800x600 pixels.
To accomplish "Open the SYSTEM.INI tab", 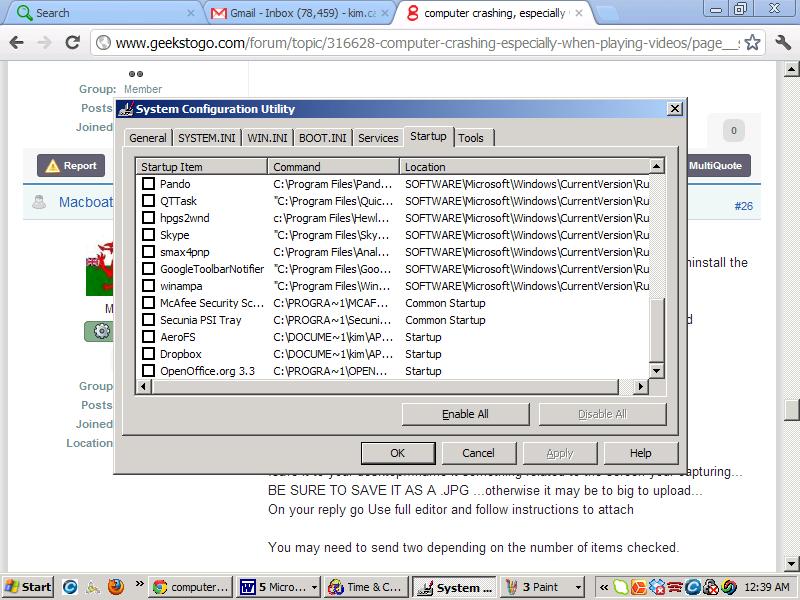I will tap(207, 138).
